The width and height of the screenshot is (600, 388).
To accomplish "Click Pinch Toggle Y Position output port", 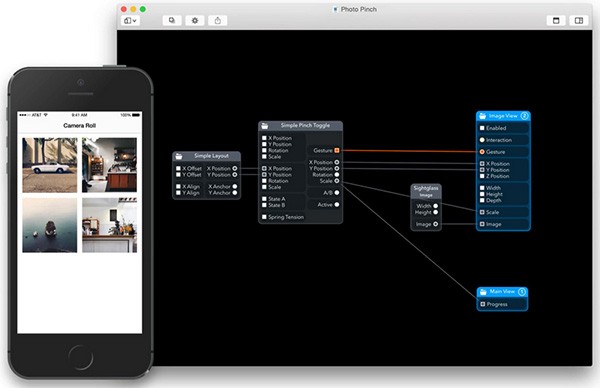I will click(337, 168).
